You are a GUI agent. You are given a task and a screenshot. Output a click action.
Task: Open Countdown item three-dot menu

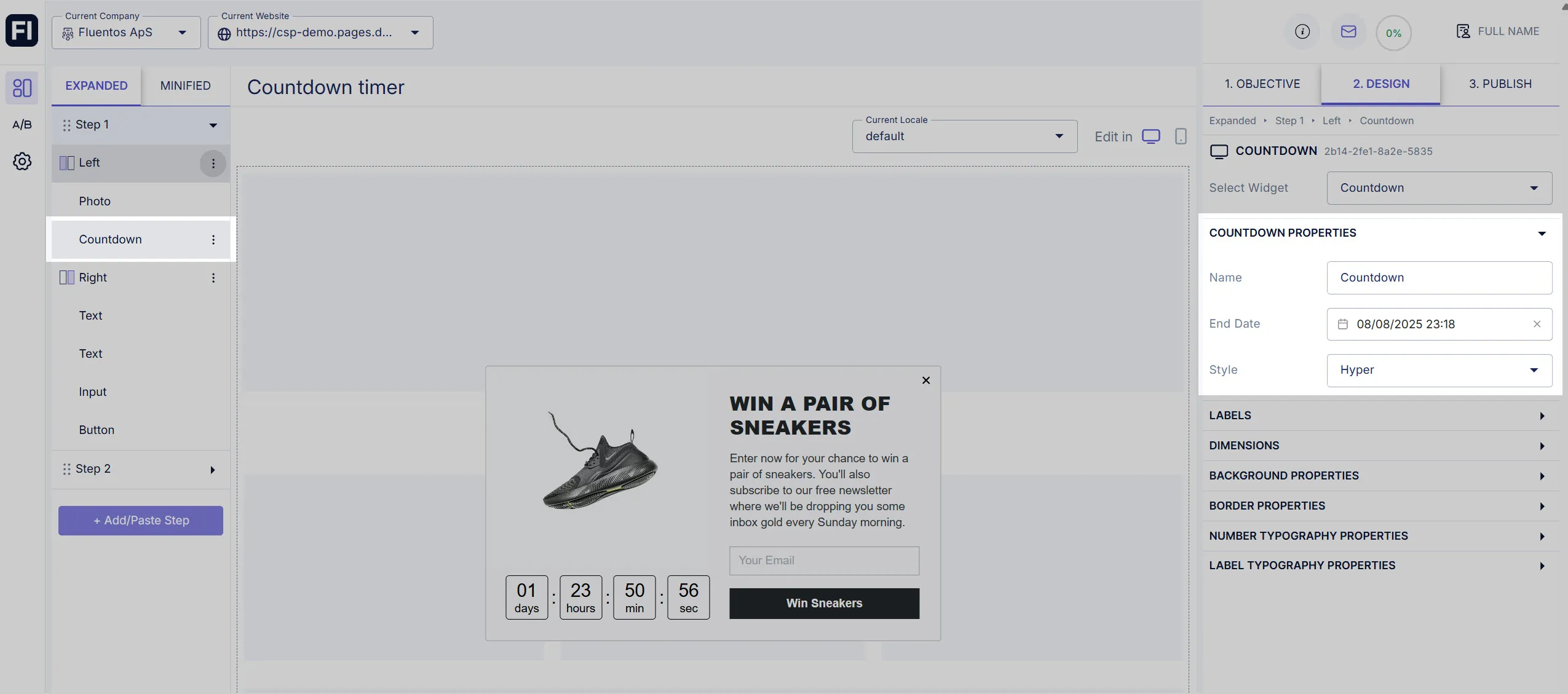click(213, 240)
